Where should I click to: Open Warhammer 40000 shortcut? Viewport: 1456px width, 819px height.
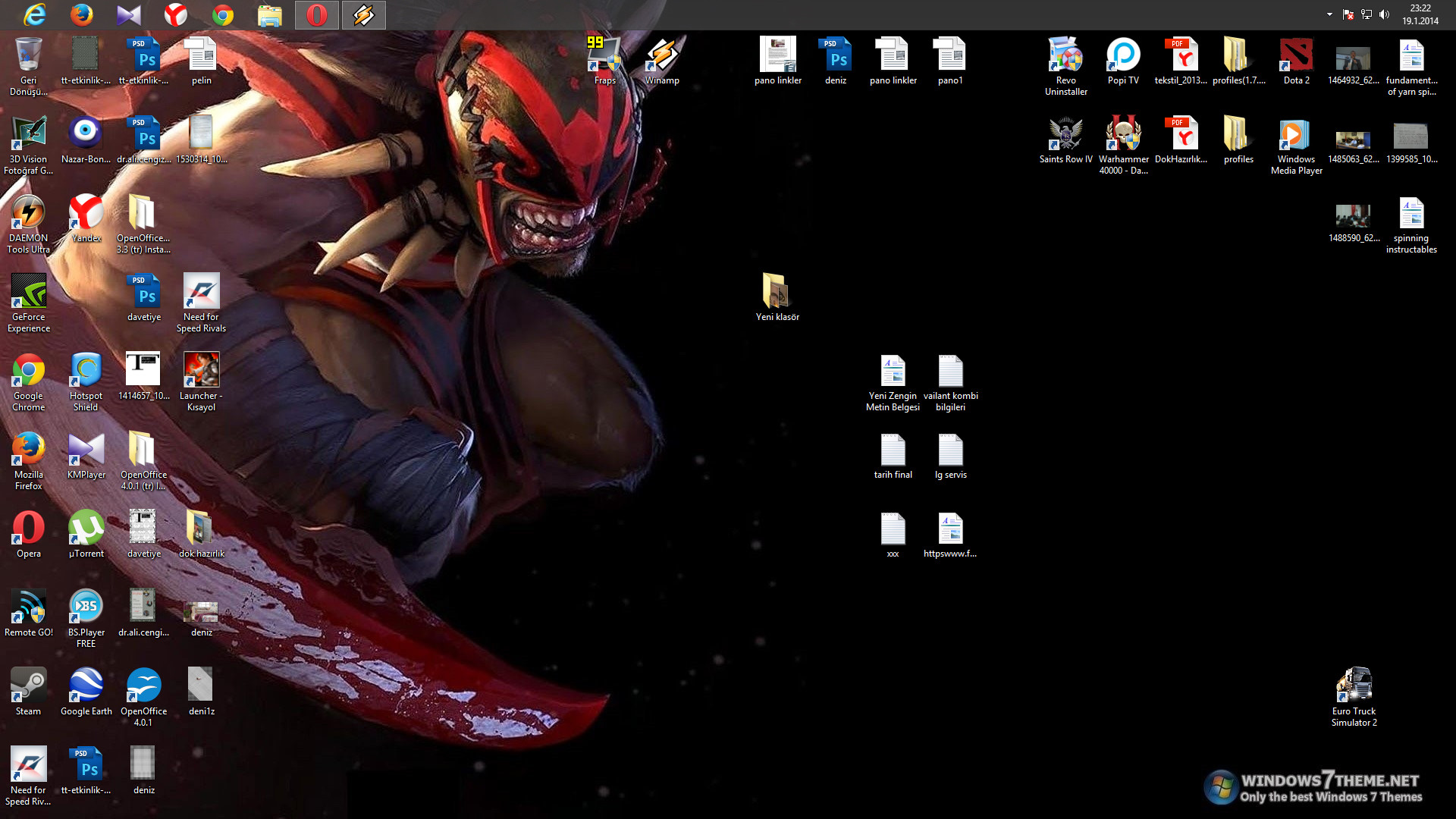(1123, 146)
